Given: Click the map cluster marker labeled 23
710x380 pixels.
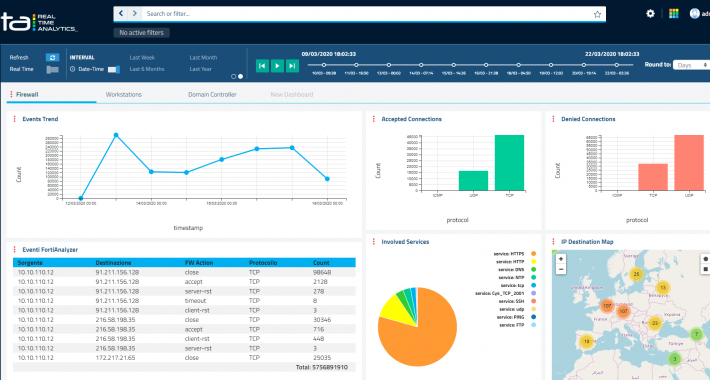Looking at the screenshot, I should [654, 323].
